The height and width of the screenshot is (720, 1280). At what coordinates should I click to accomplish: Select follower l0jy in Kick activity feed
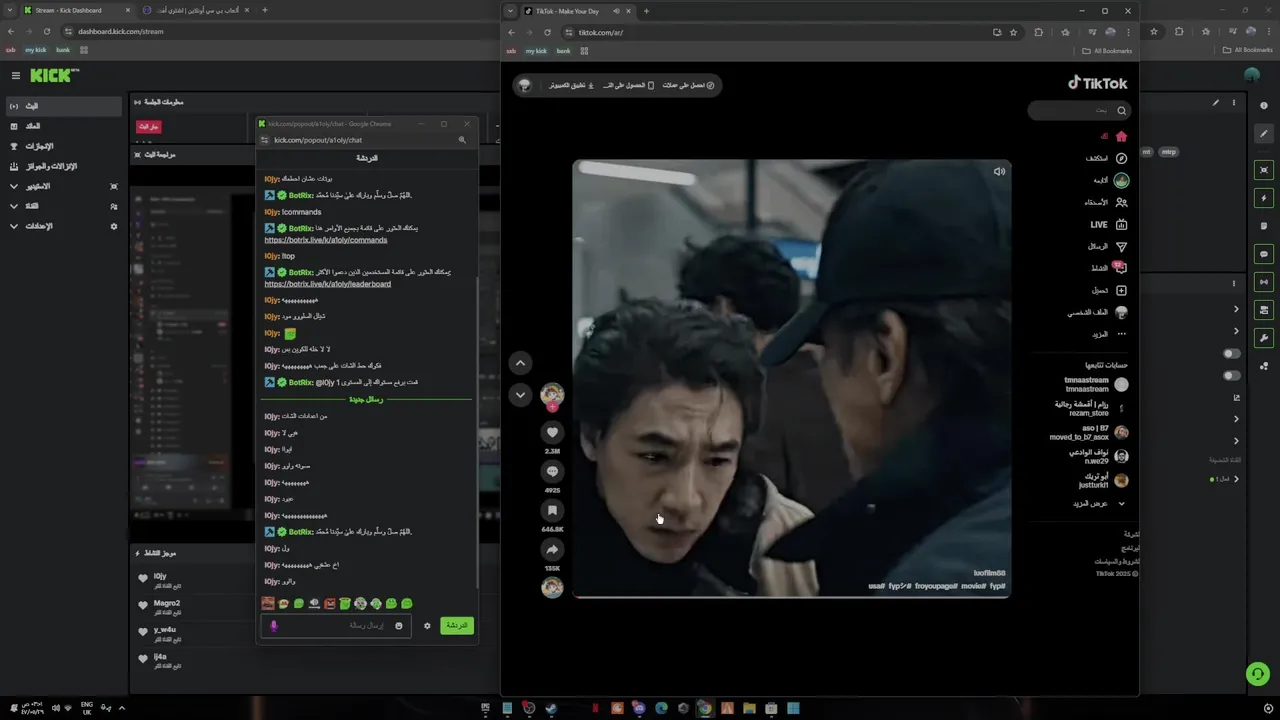(160, 577)
